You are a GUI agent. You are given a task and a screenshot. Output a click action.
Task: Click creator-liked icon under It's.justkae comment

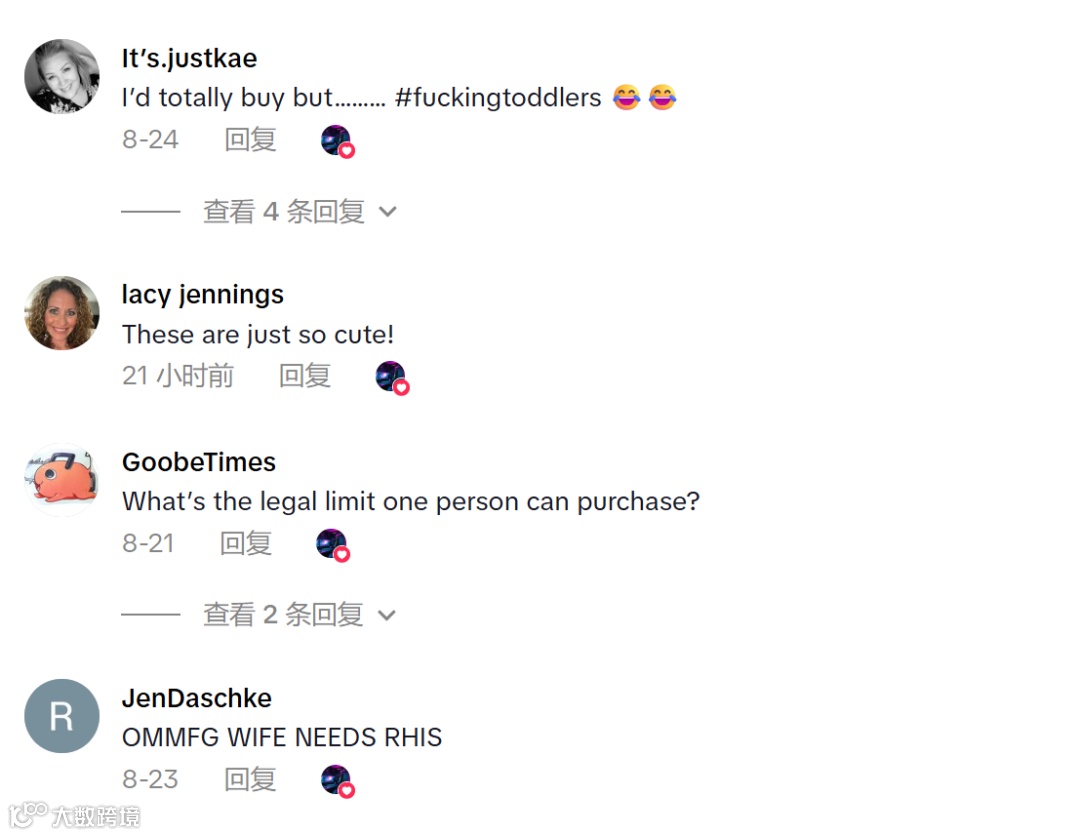pos(338,142)
